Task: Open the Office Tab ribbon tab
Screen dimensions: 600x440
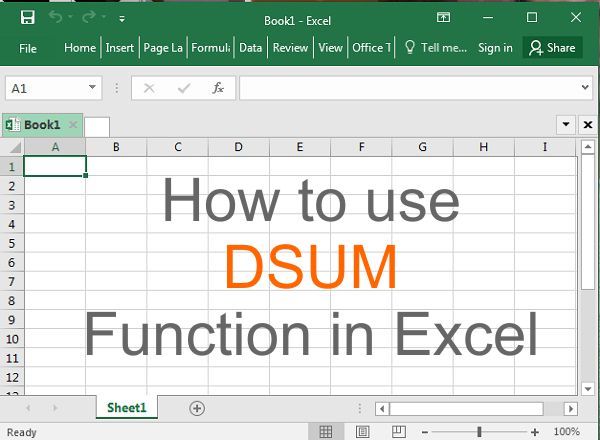Action: 372,48
